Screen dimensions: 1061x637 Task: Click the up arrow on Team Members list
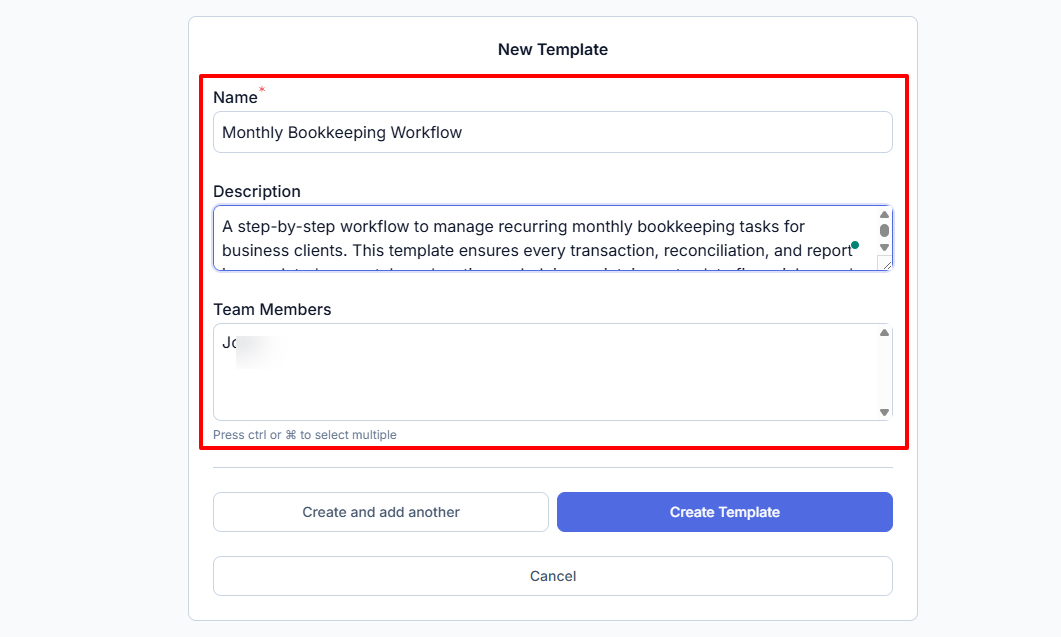coord(884,331)
